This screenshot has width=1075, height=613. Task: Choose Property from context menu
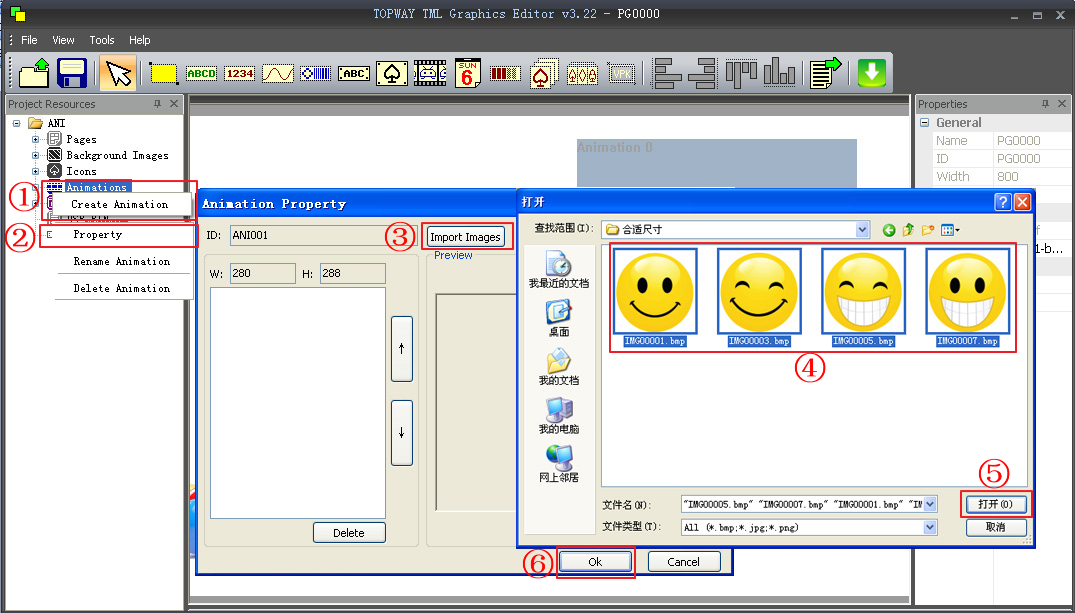click(97, 235)
